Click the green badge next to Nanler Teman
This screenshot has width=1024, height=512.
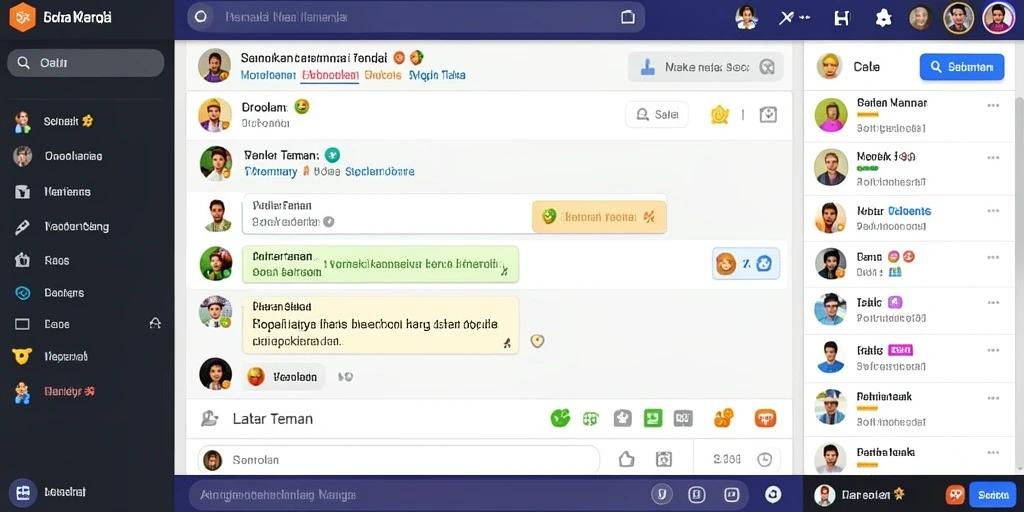pyautogui.click(x=332, y=155)
